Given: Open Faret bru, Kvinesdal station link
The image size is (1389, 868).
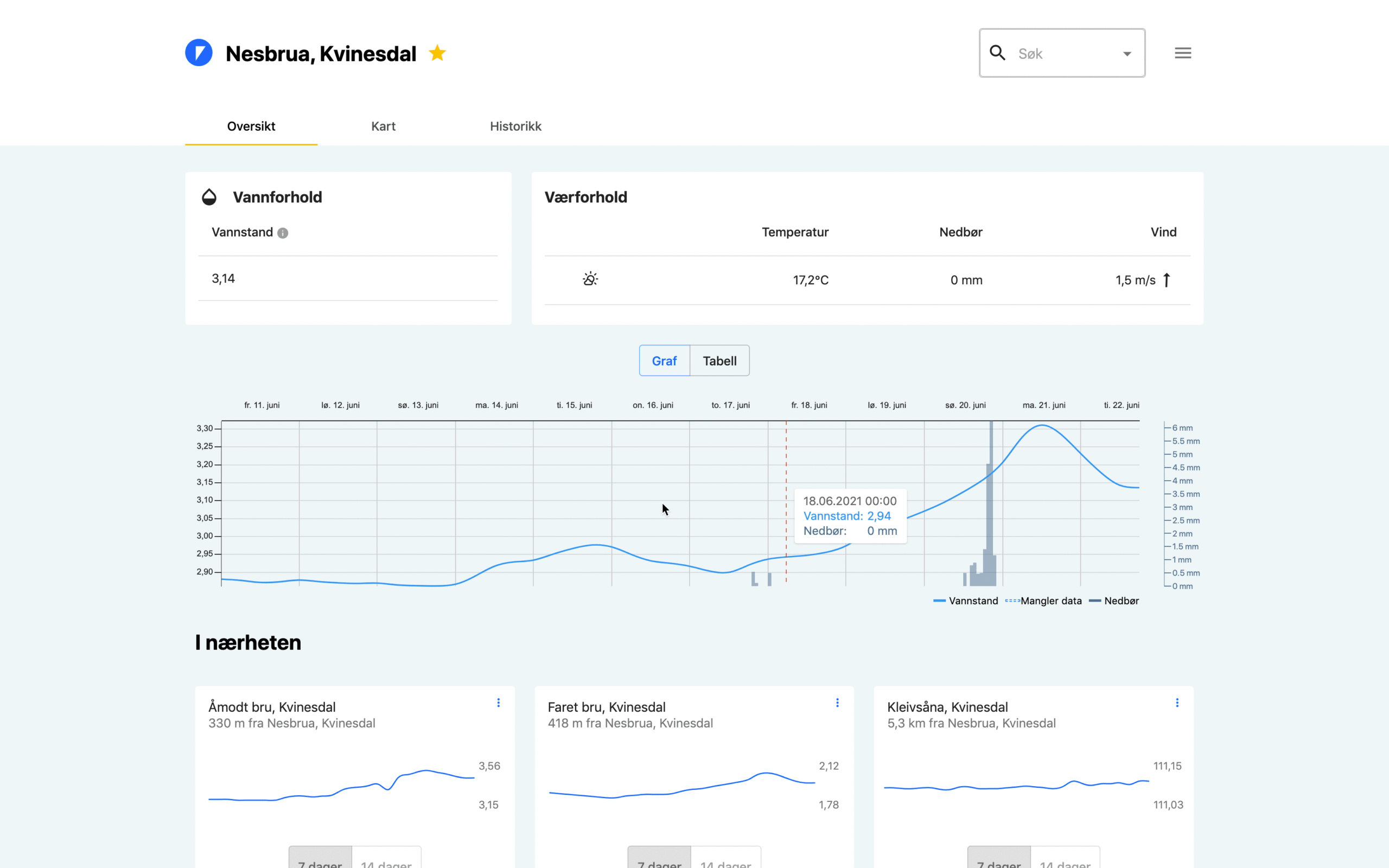Looking at the screenshot, I should (606, 707).
